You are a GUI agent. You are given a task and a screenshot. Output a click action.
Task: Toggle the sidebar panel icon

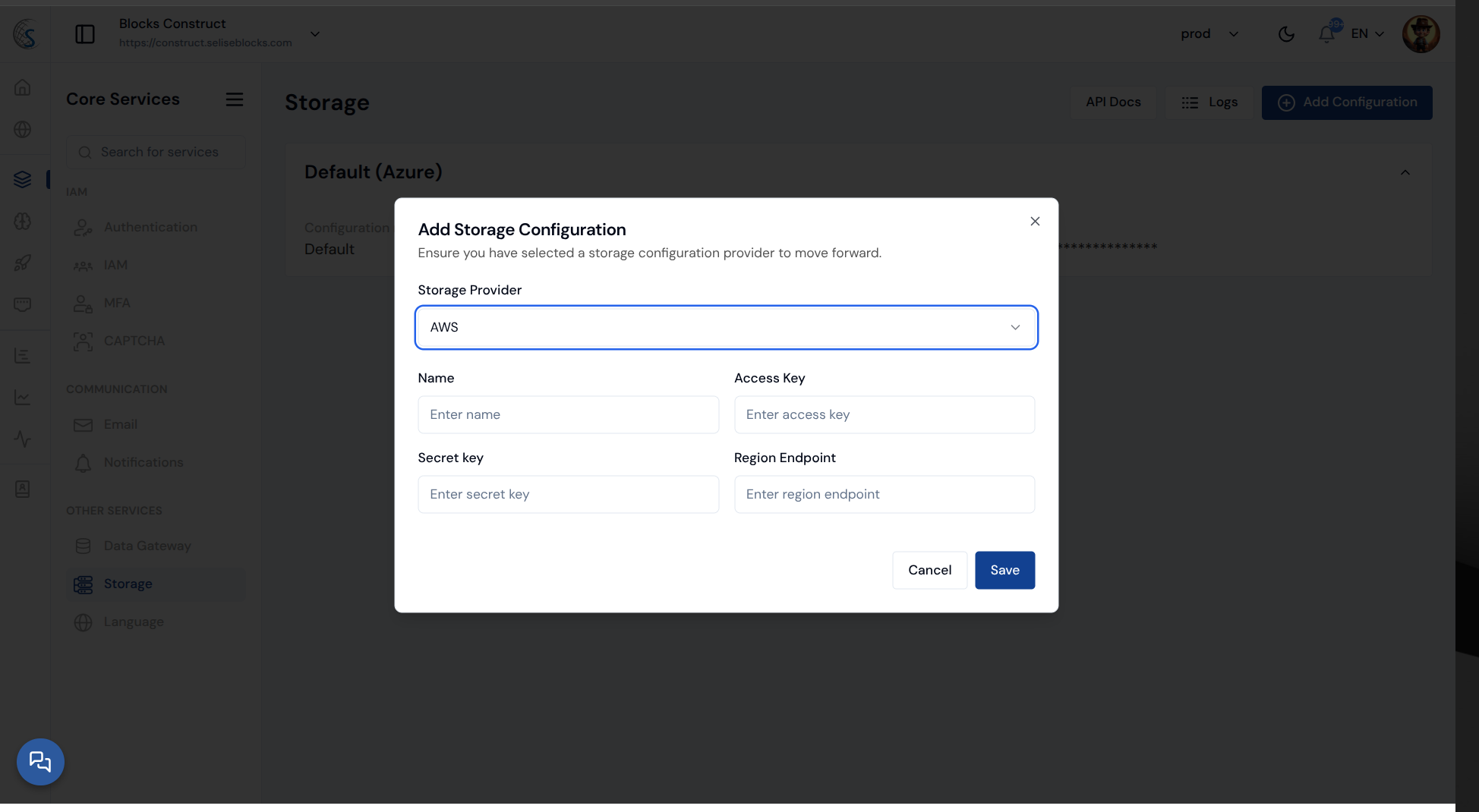coord(85,34)
